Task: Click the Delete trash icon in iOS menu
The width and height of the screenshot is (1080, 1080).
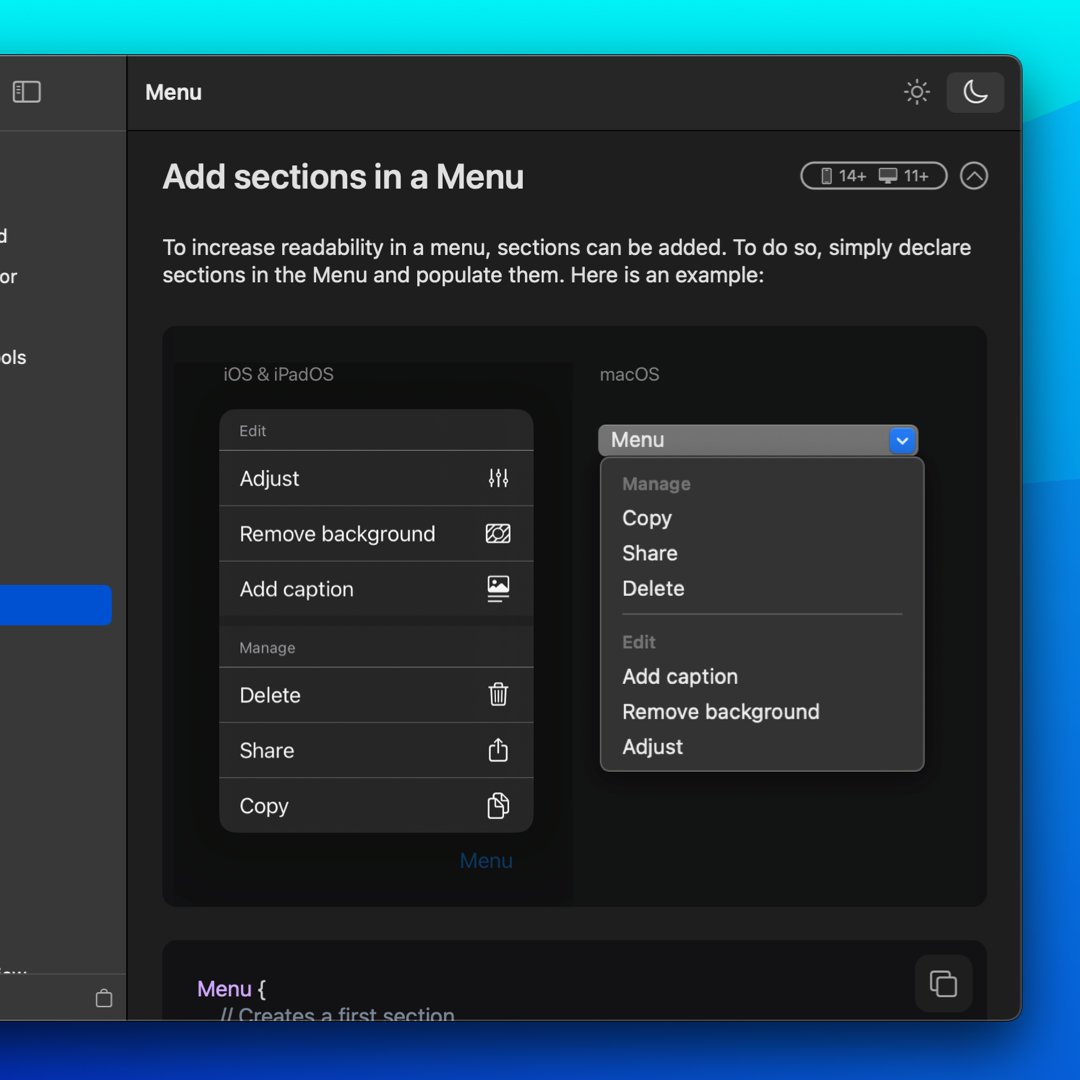Action: [498, 694]
